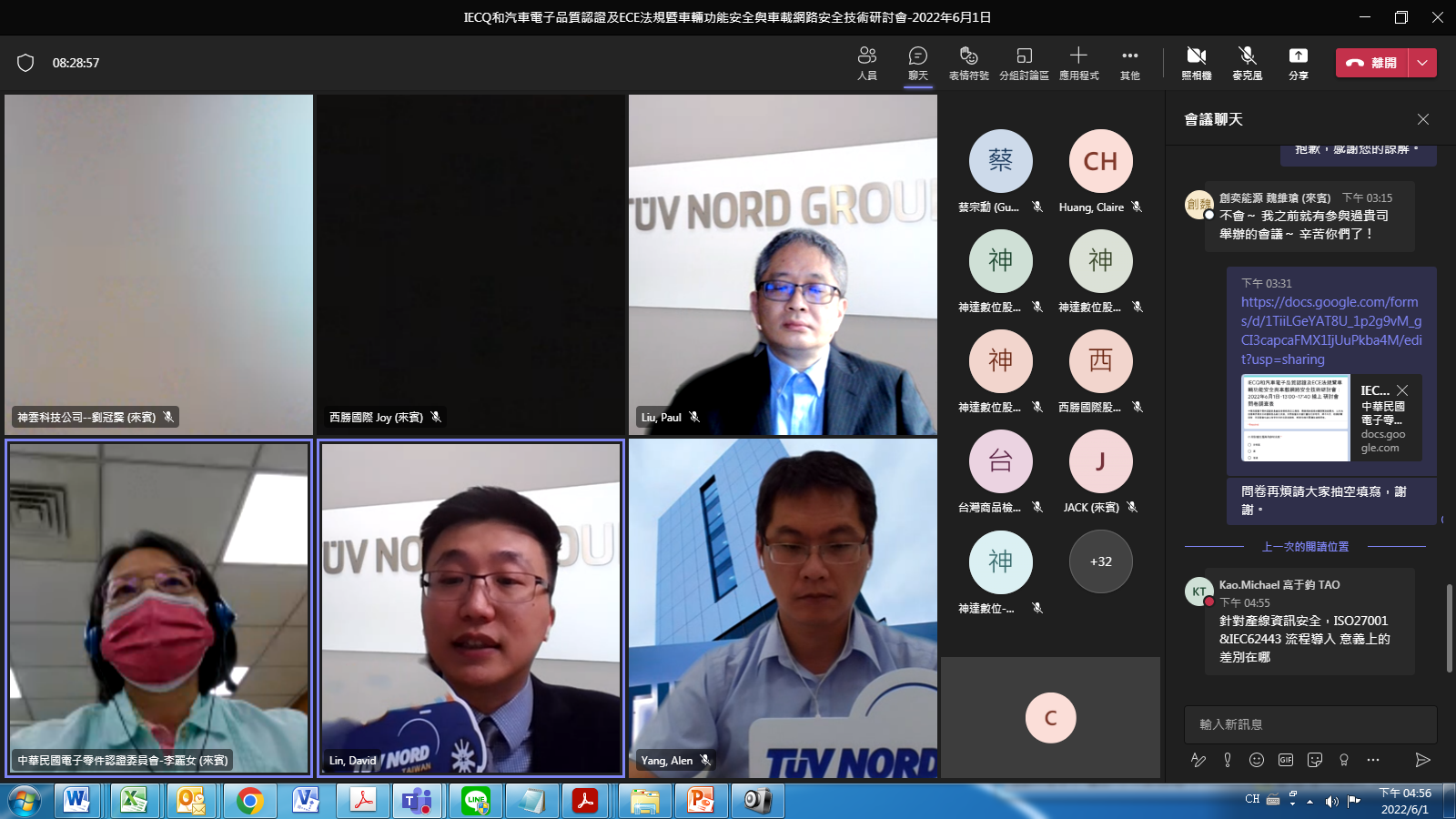Select the 蔡 participant avatar
The width and height of the screenshot is (1456, 819).
click(x=1001, y=161)
